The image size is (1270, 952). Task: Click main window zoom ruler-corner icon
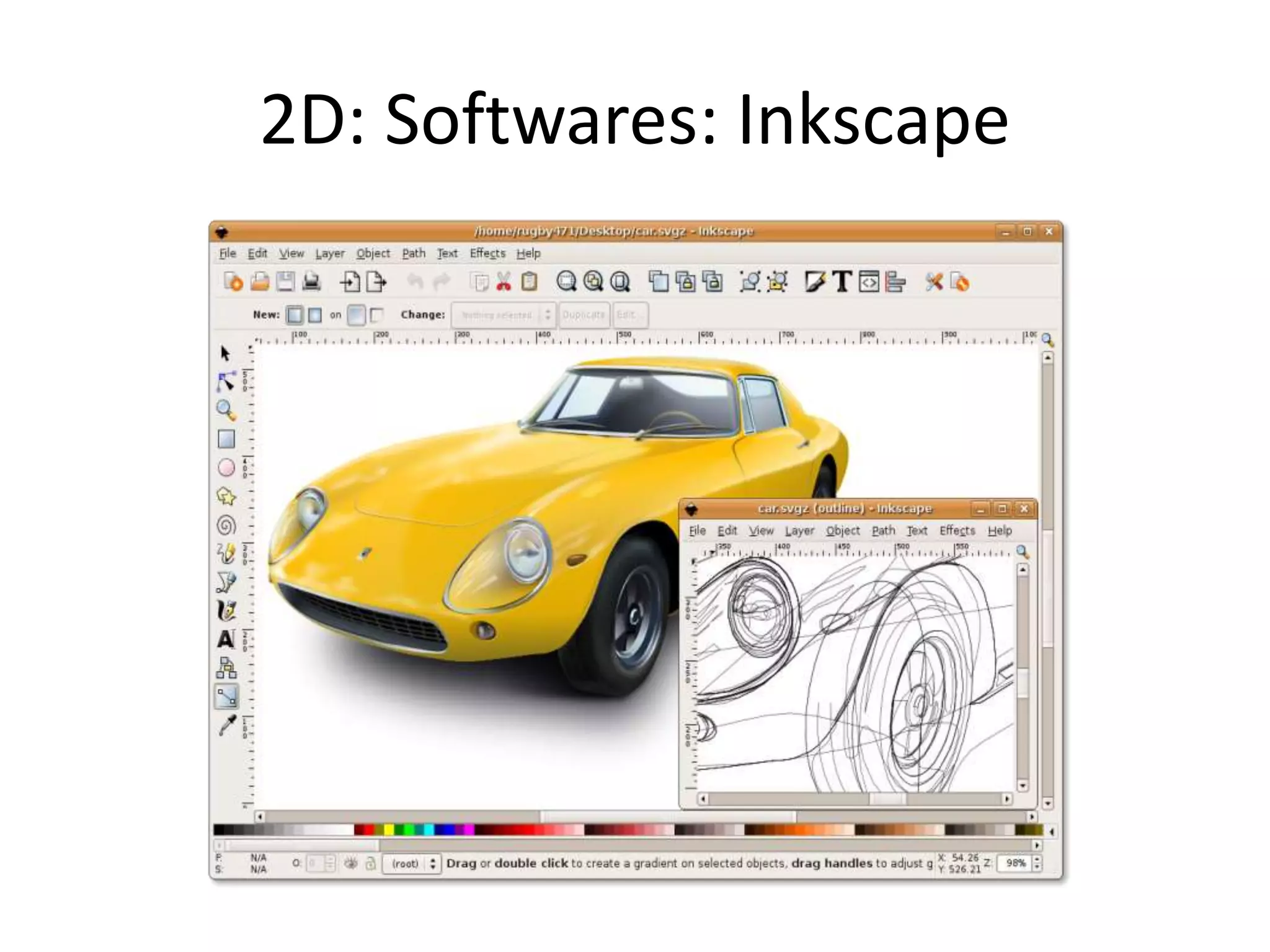(1047, 339)
